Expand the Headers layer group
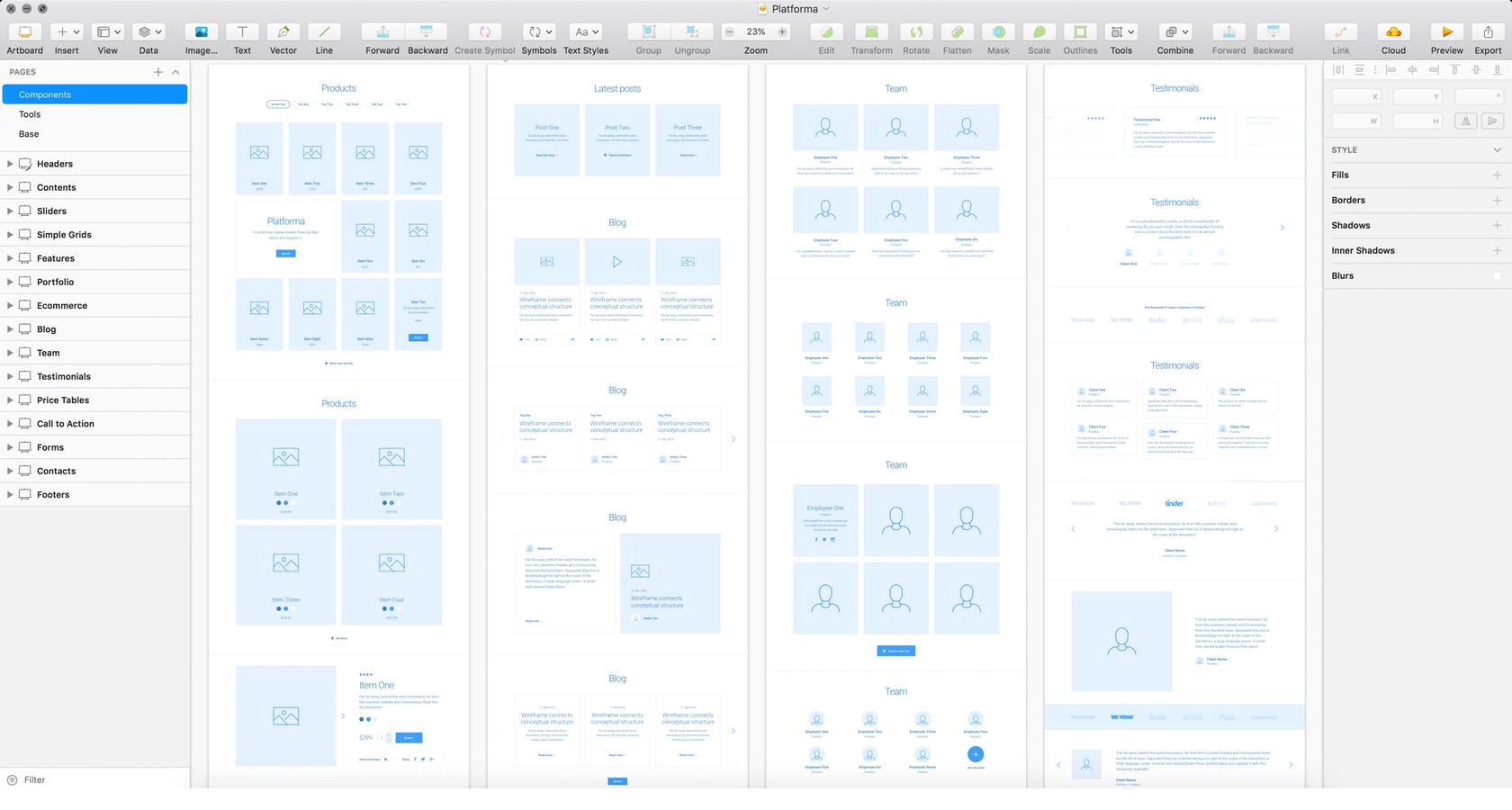 tap(10, 164)
